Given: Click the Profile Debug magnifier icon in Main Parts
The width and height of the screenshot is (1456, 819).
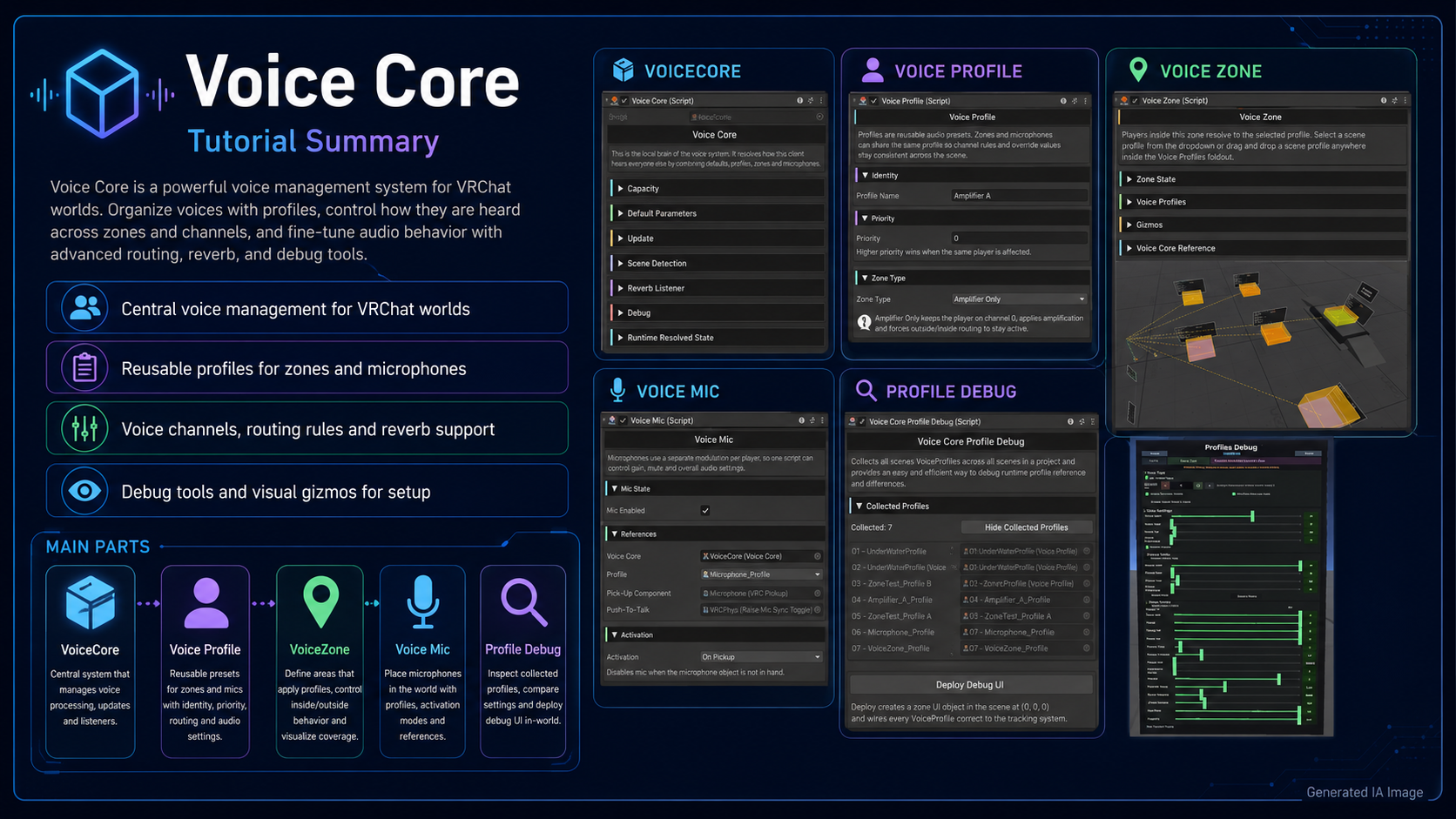Looking at the screenshot, I should (523, 602).
